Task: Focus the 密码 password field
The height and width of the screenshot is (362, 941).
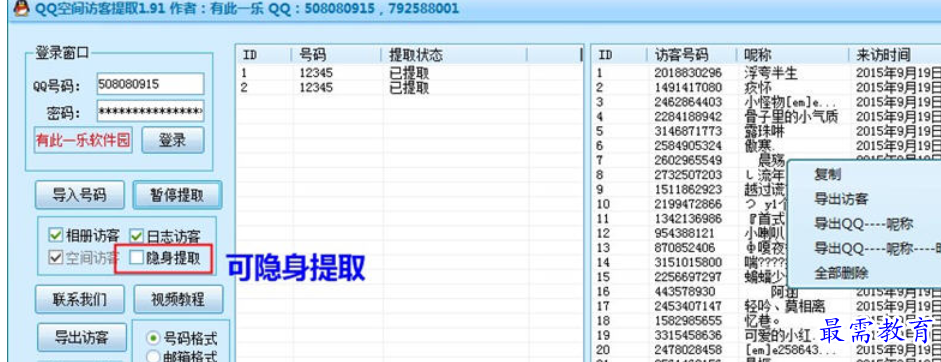Action: coord(150,112)
